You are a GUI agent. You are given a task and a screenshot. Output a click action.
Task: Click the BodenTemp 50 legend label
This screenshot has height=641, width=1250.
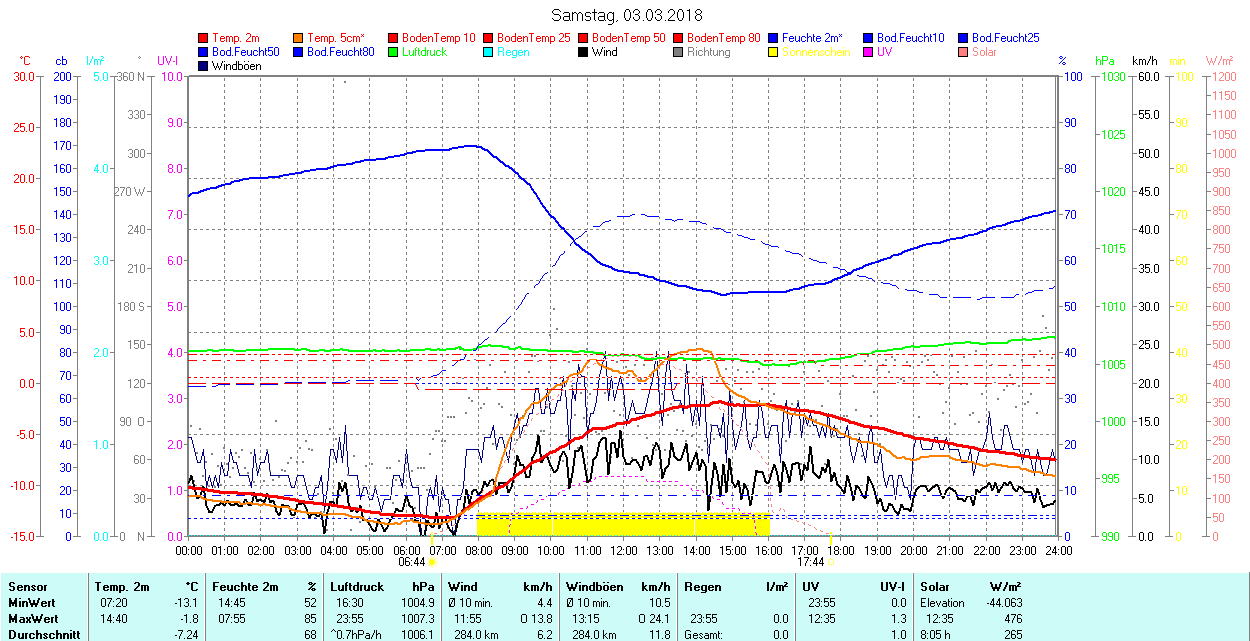(x=628, y=38)
